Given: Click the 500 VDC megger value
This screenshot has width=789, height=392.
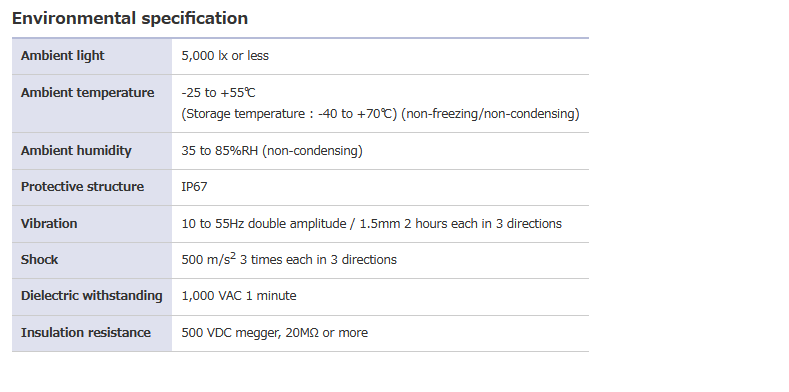Looking at the screenshot, I should pyautogui.click(x=274, y=333).
